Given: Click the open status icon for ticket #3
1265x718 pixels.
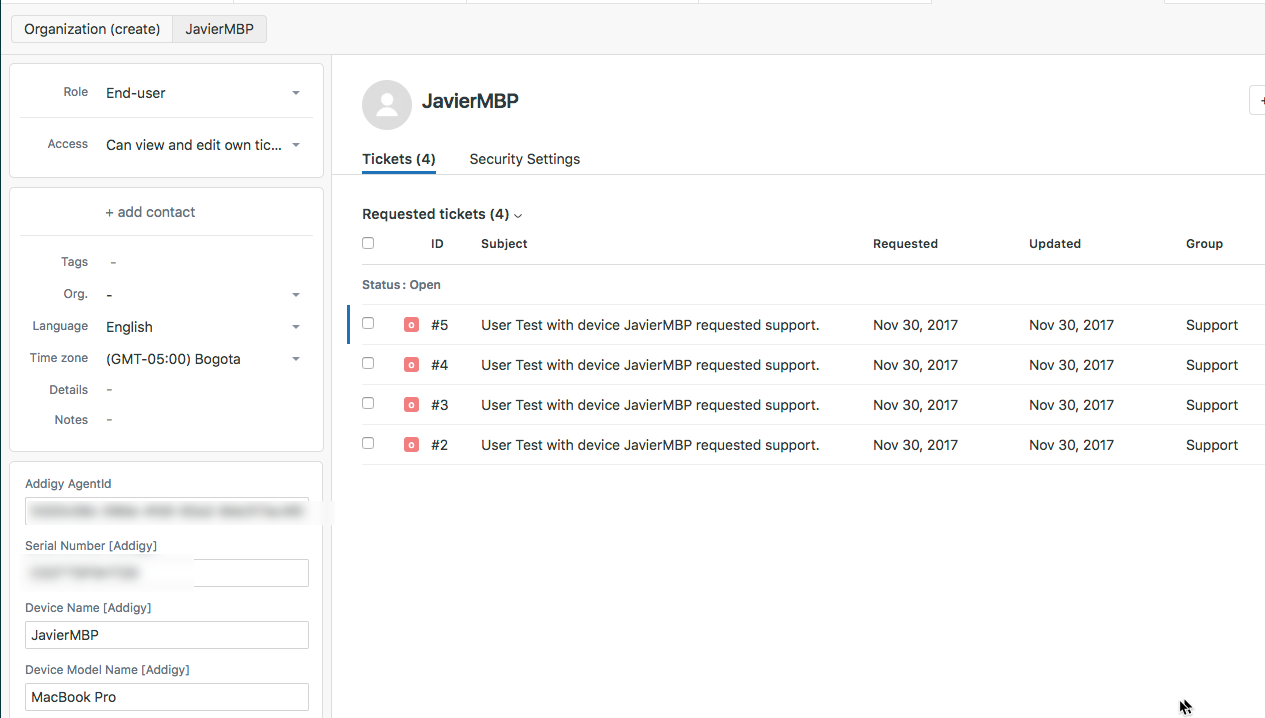Looking at the screenshot, I should [x=411, y=405].
